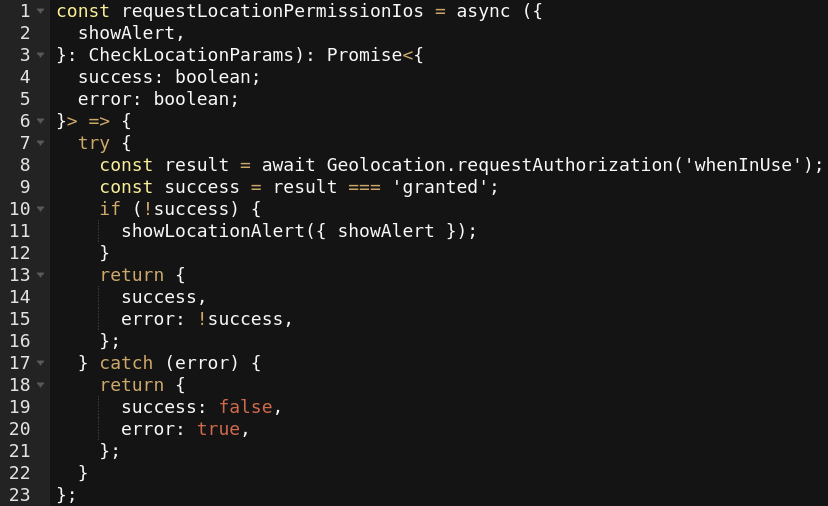Collapse the fold arrow at line 6
Image resolution: width=828 pixels, height=506 pixels.
pos(41,121)
